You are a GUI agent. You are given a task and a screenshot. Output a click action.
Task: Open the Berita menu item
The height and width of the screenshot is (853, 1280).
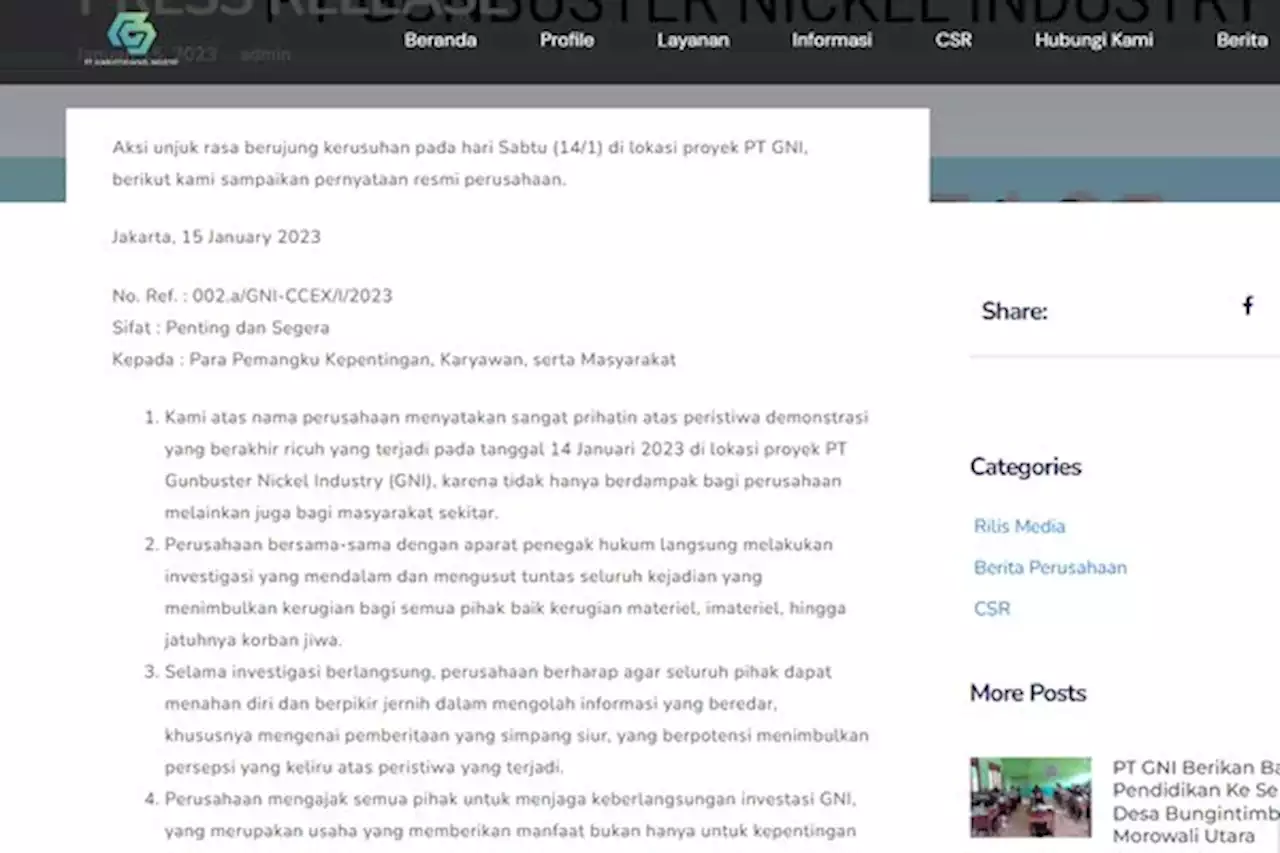[x=1242, y=40]
